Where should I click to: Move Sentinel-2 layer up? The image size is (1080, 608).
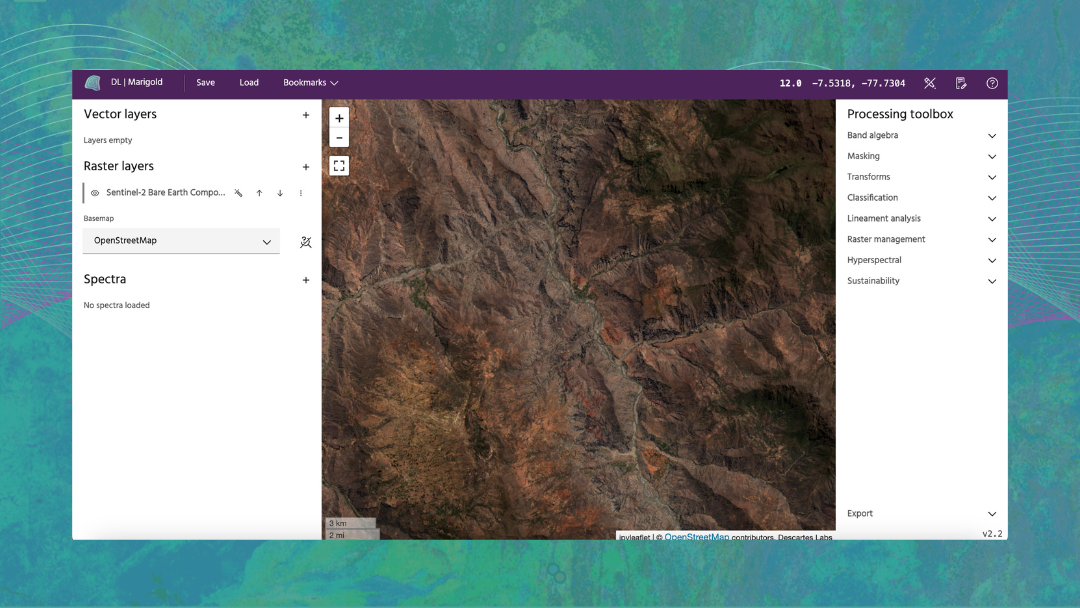click(x=259, y=193)
